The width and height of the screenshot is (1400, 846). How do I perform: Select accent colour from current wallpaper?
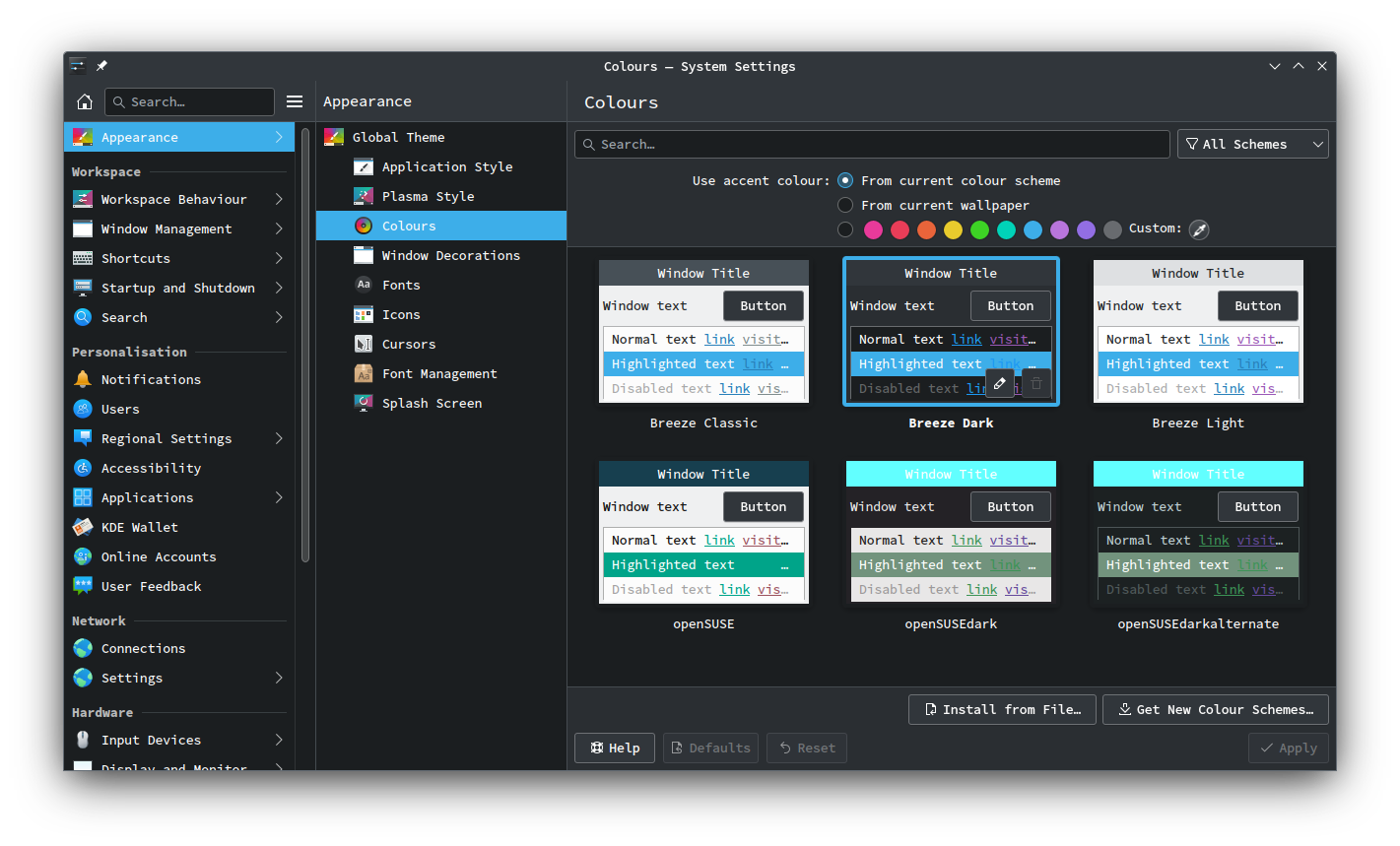[845, 205]
